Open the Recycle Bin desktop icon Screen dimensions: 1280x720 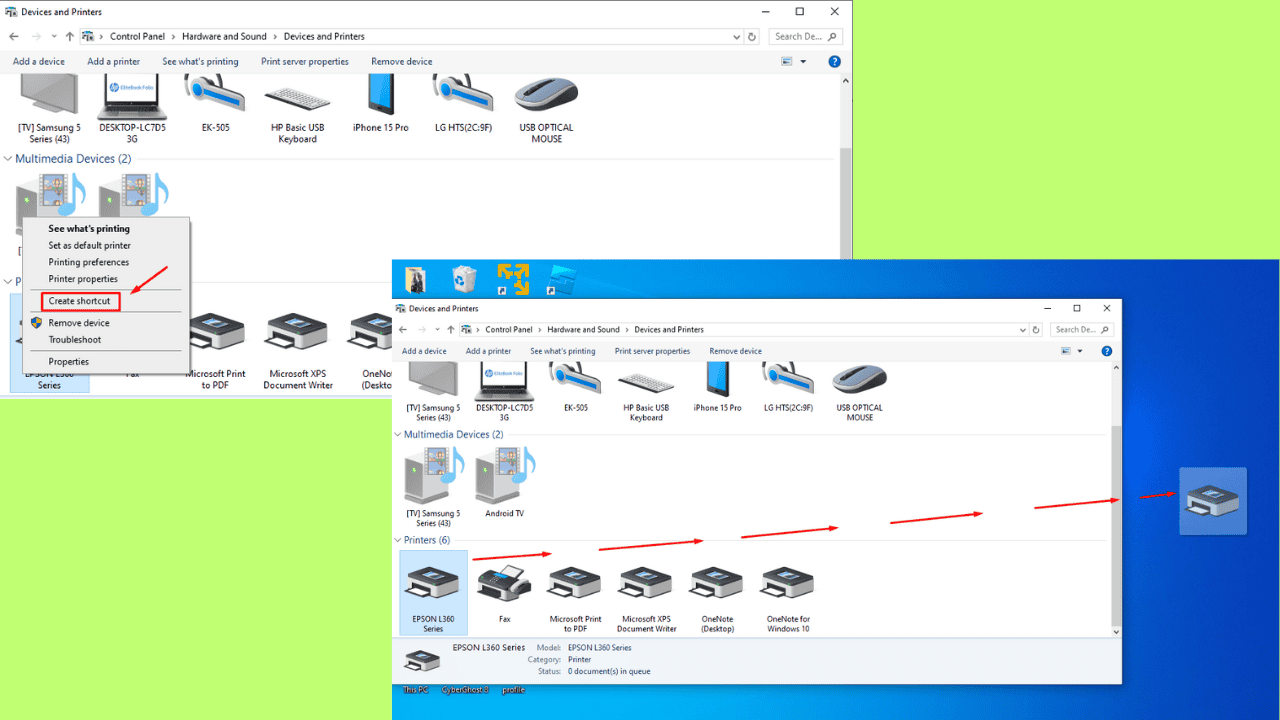coord(464,279)
